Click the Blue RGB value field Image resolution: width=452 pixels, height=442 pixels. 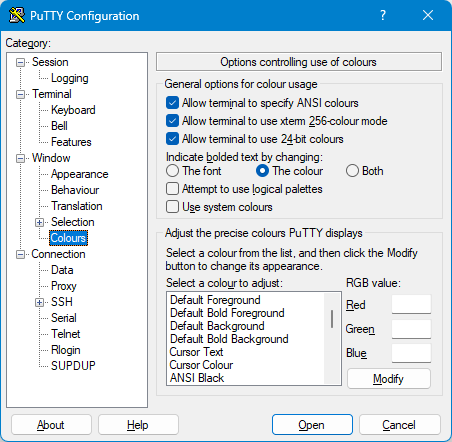pos(411,353)
